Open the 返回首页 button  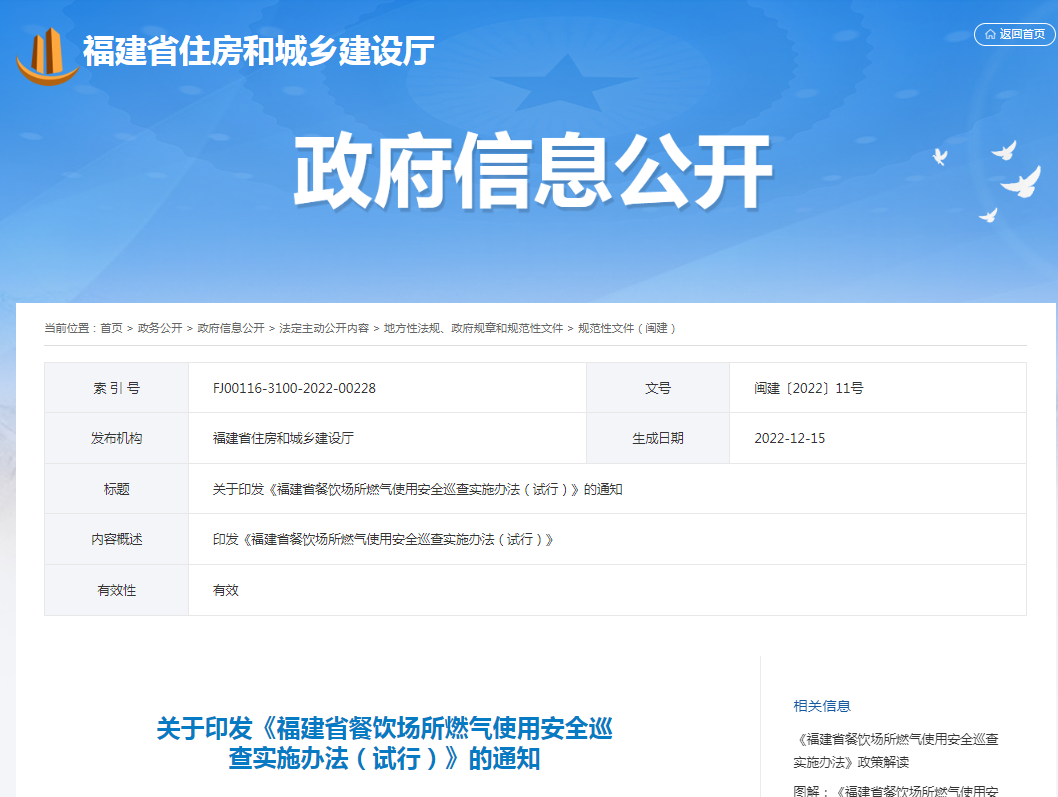coord(1015,32)
